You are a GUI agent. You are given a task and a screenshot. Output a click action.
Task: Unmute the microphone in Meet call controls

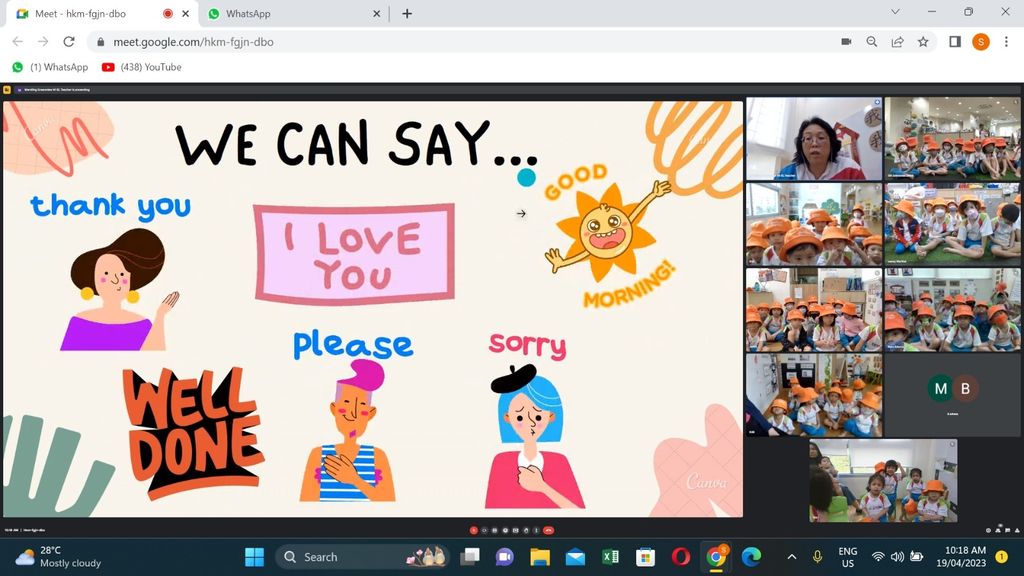pyautogui.click(x=474, y=530)
